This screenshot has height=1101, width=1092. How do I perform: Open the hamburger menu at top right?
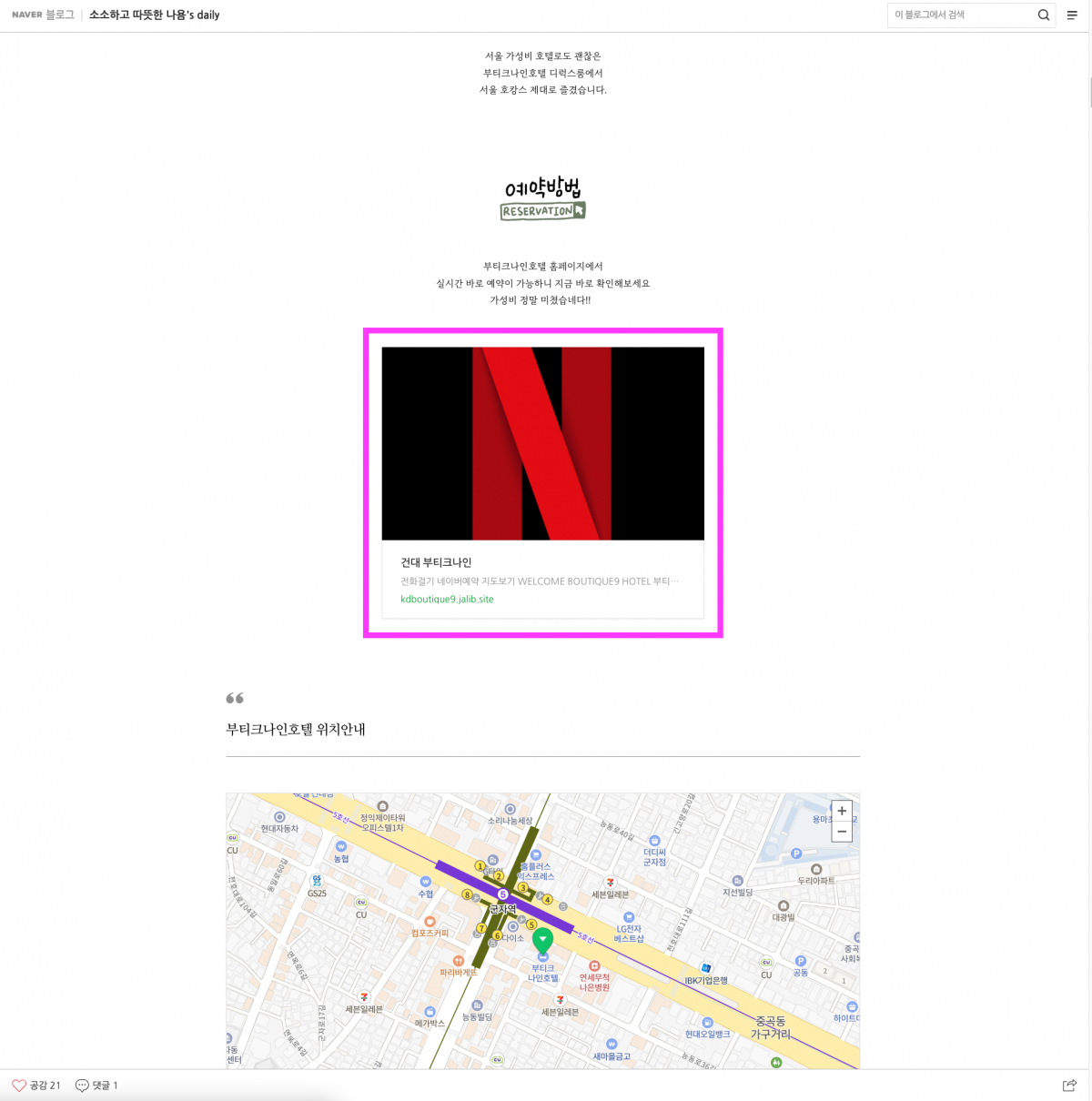point(1072,15)
